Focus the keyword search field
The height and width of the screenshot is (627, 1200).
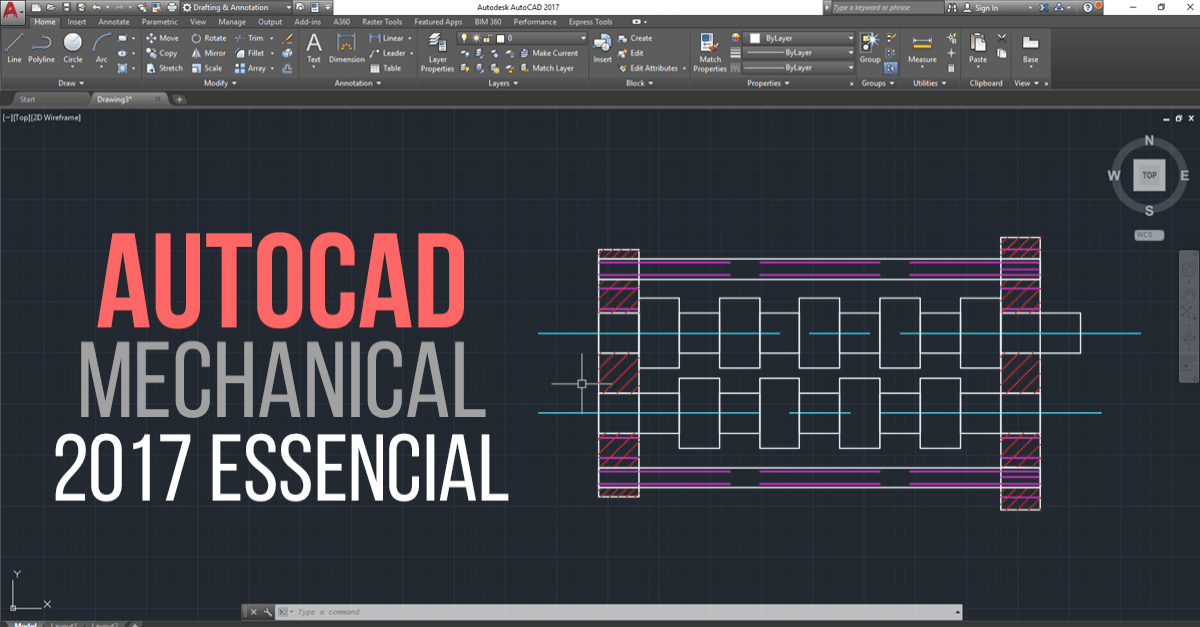[x=890, y=7]
